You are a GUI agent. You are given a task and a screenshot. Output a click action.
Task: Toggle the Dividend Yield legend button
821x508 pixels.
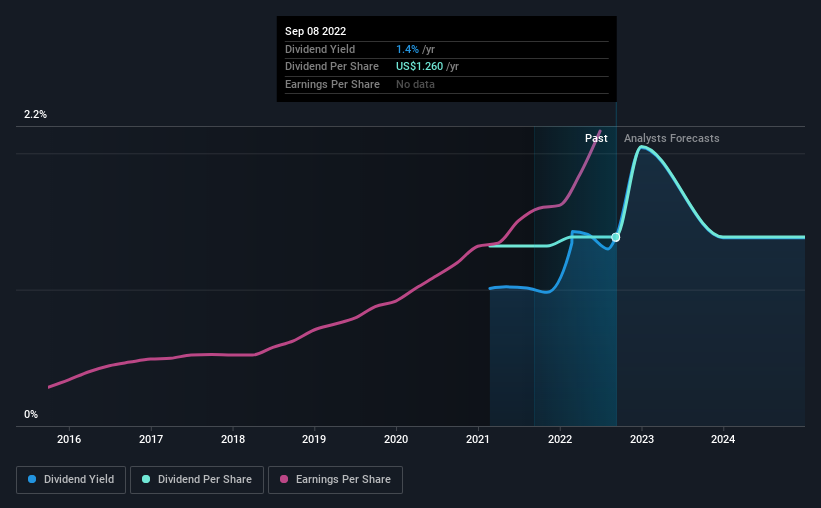(x=71, y=479)
